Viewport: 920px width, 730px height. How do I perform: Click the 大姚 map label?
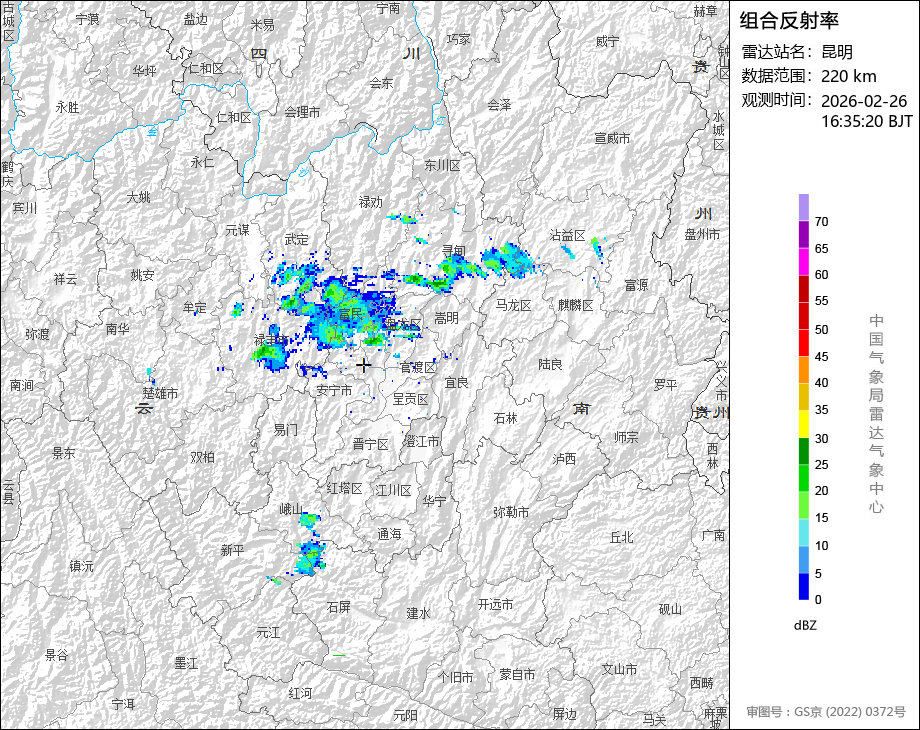[138, 197]
